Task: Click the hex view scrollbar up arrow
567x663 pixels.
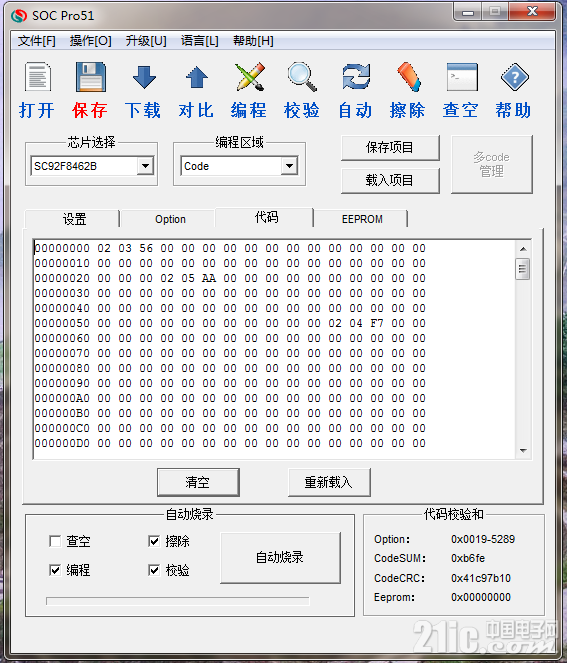Action: pos(523,249)
